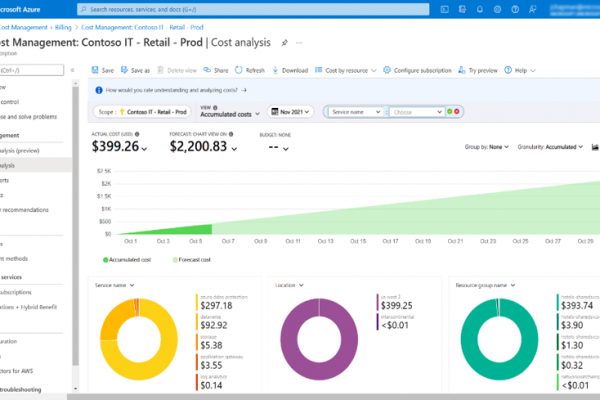
Task: Refresh the cost data
Action: coord(250,70)
